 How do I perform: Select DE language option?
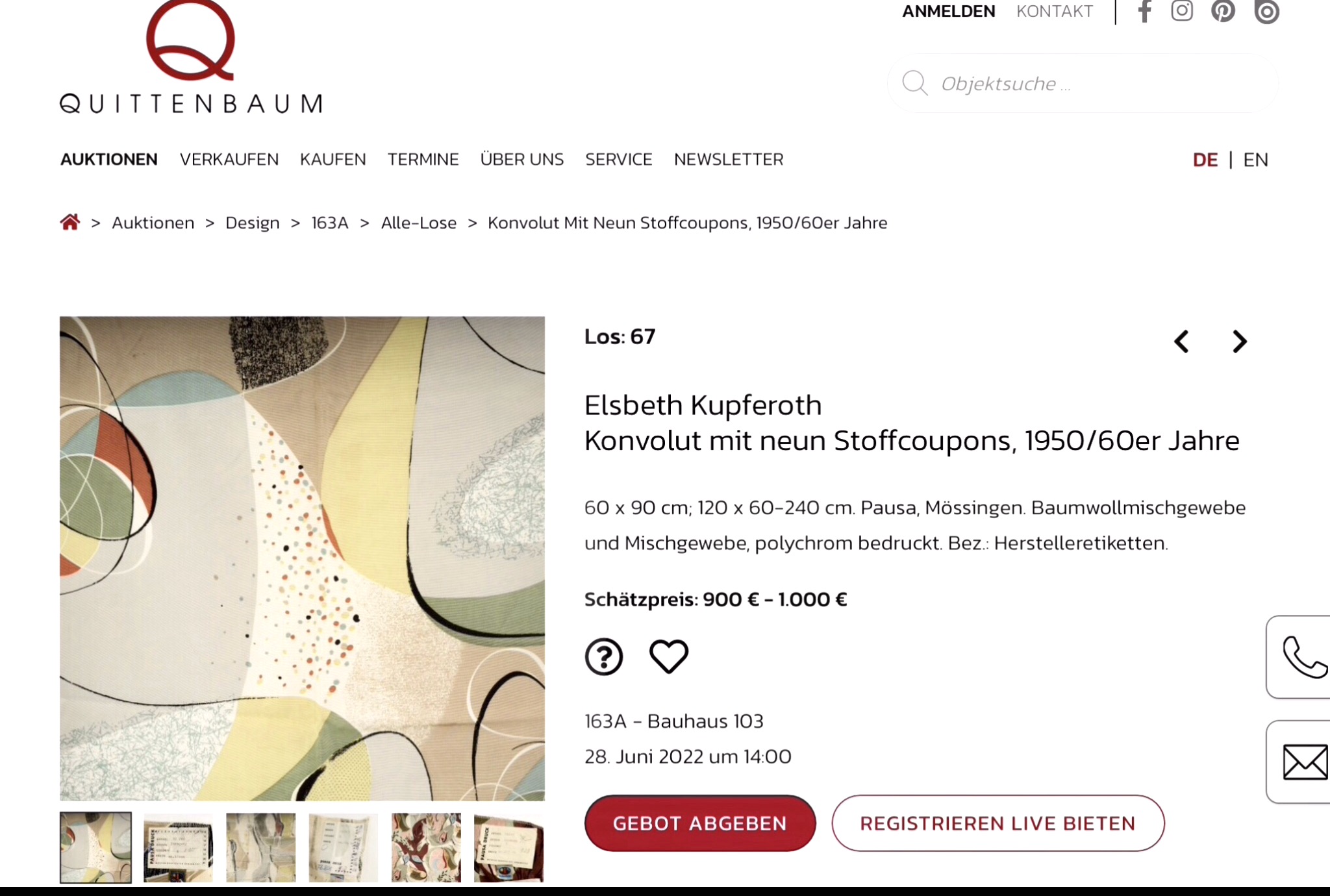click(x=1205, y=160)
